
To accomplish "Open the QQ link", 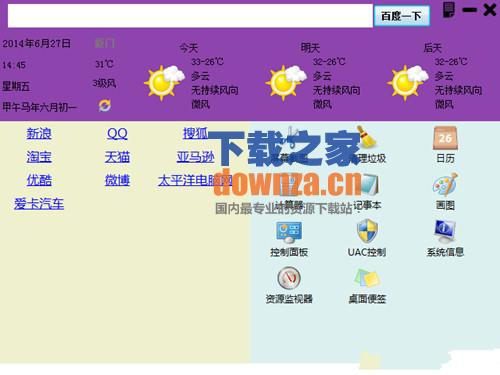I will (117, 134).
